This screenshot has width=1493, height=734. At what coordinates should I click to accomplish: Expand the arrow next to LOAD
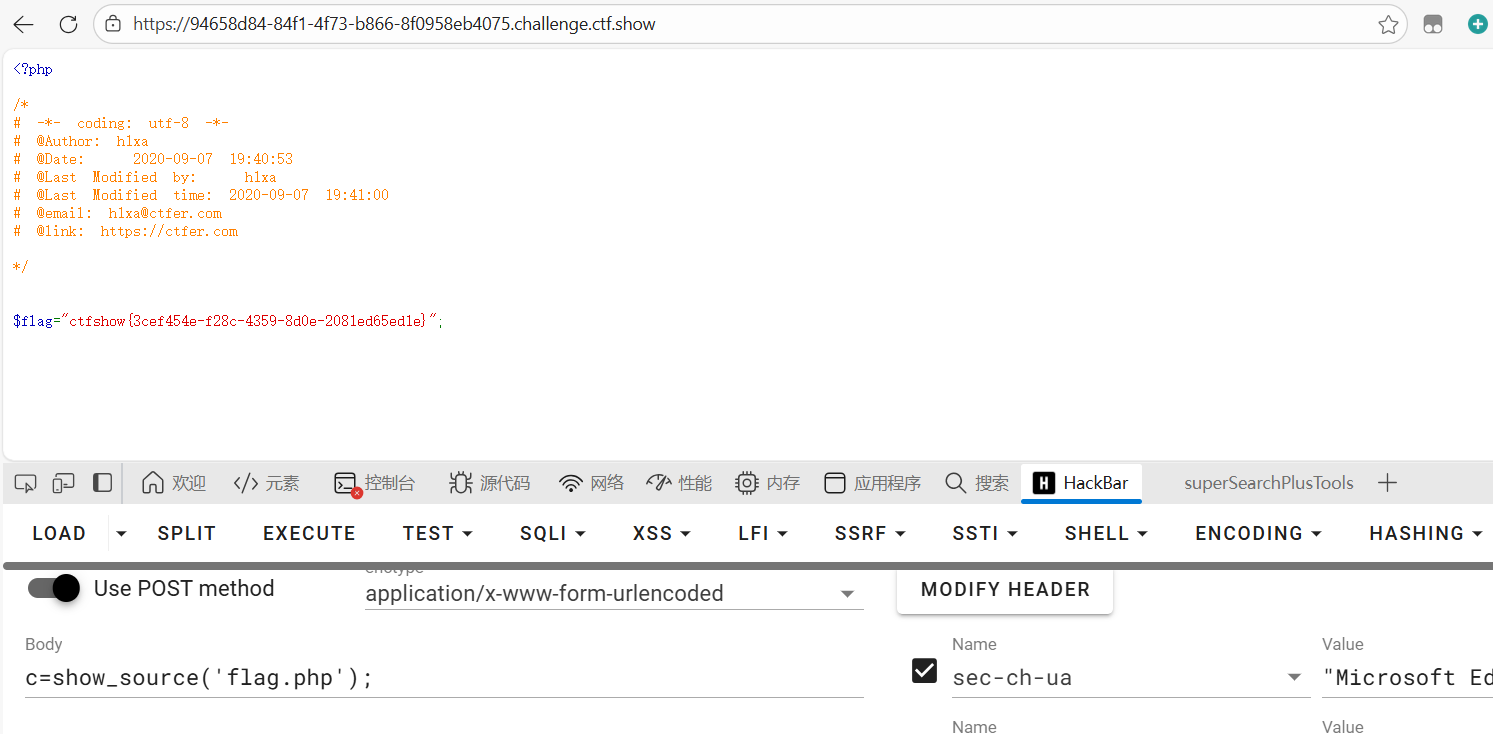tap(121, 534)
